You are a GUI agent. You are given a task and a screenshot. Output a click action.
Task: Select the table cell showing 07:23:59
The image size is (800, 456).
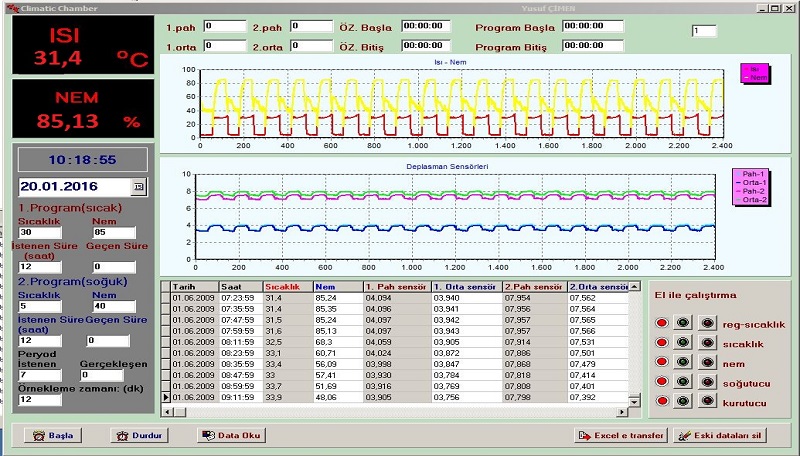(x=241, y=298)
